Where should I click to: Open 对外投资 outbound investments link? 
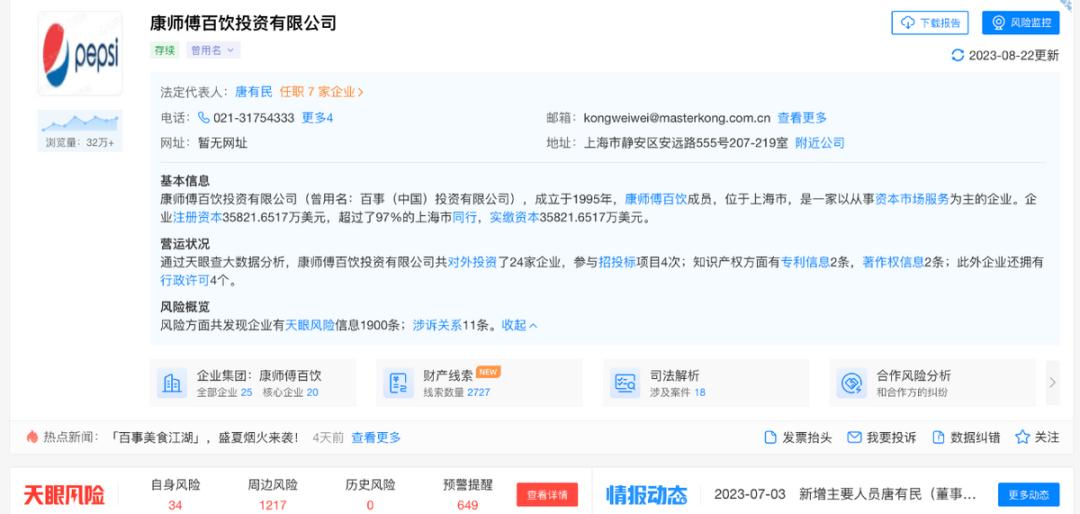[x=472, y=262]
